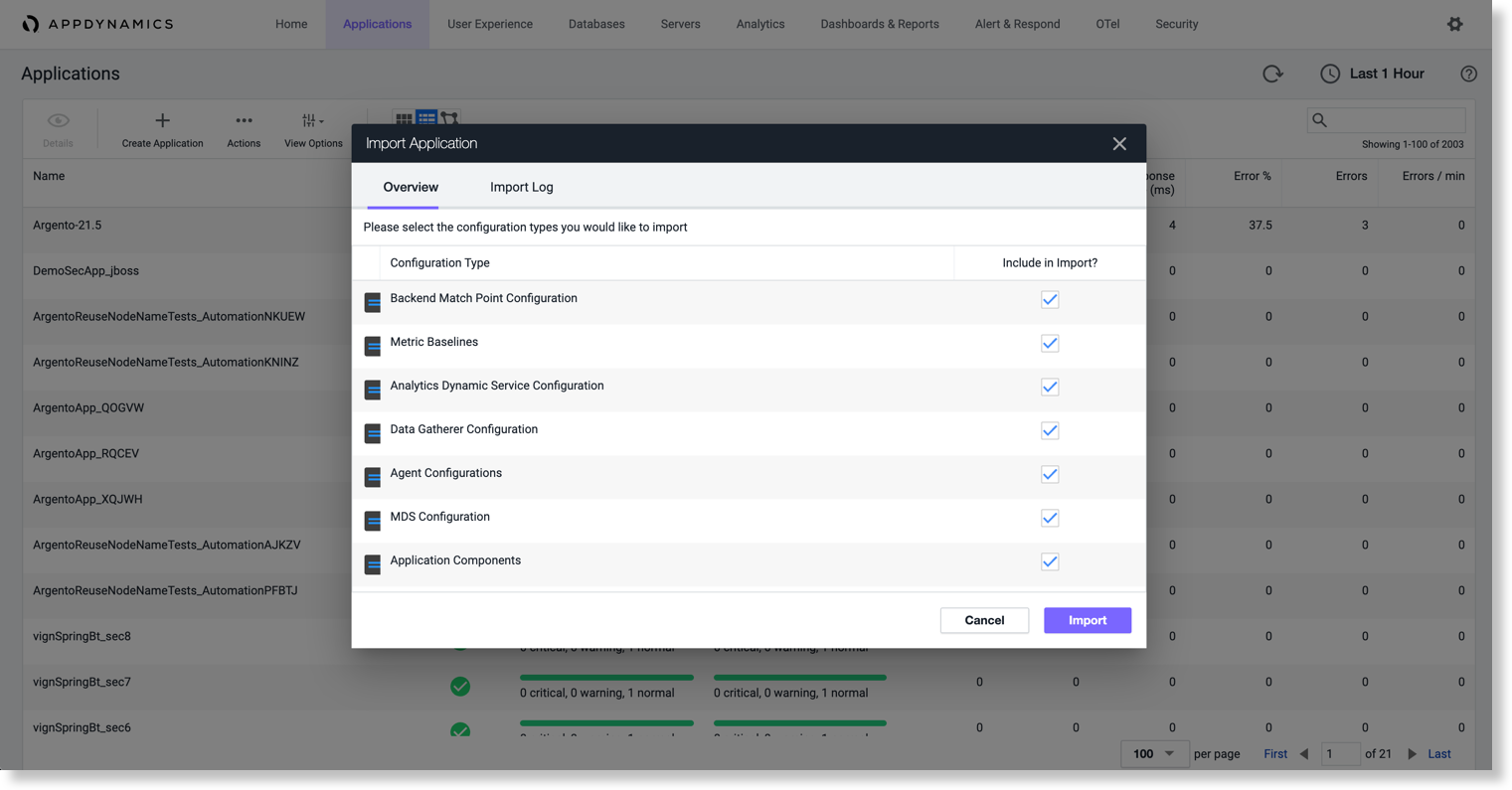The width and height of the screenshot is (1512, 790).
Task: Switch to grid view icon
Action: pos(404,119)
